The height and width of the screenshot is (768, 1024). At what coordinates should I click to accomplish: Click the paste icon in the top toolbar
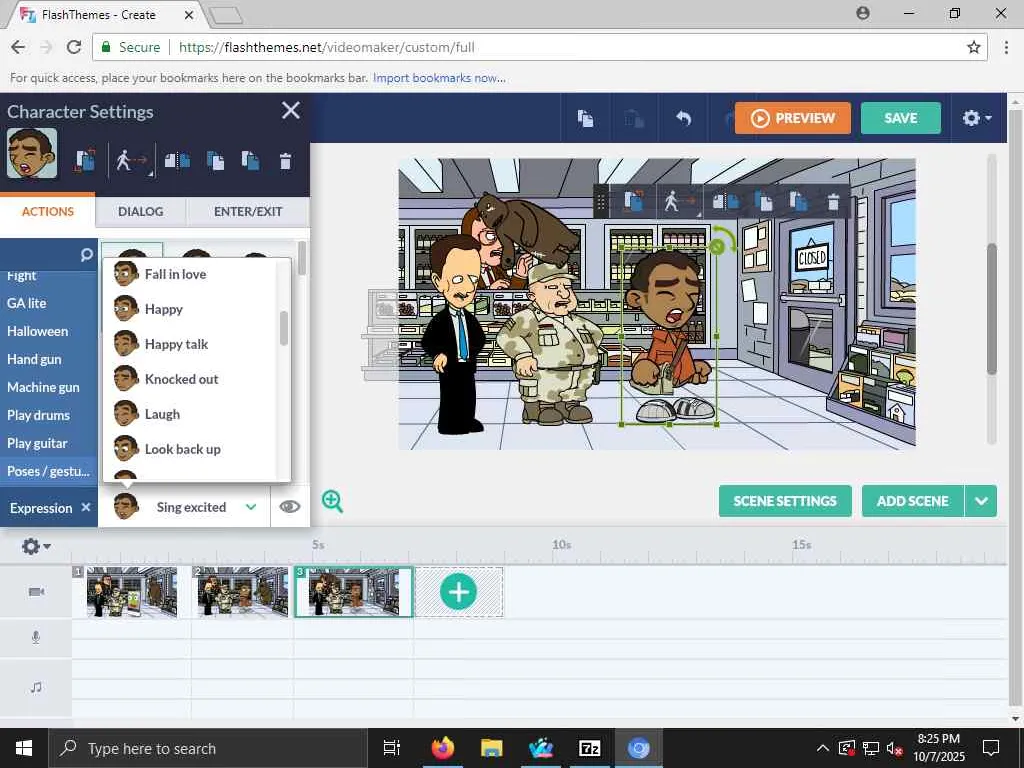633,118
